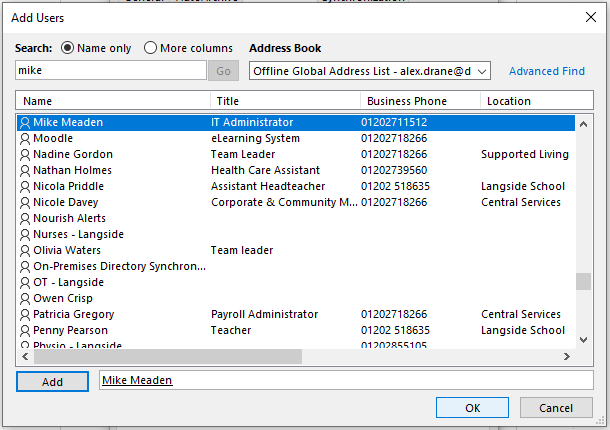610x430 pixels.
Task: Click the contact icon next to Penny Pearson
Action: (x=25, y=331)
